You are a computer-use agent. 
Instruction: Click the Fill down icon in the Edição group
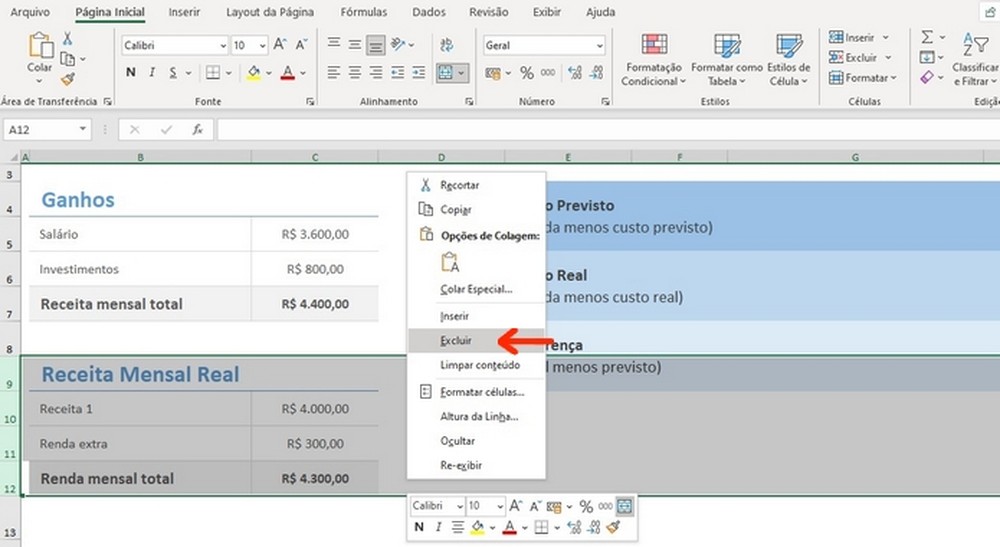click(927, 57)
